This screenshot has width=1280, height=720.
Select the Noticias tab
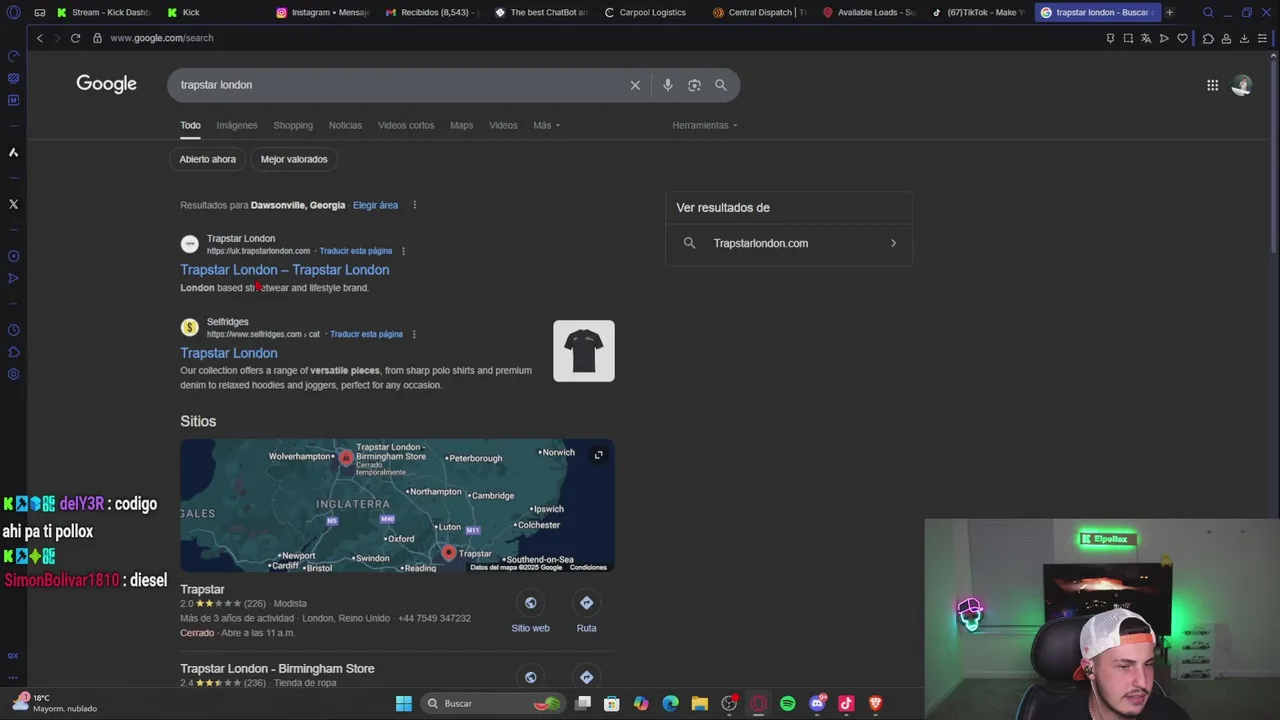point(345,125)
